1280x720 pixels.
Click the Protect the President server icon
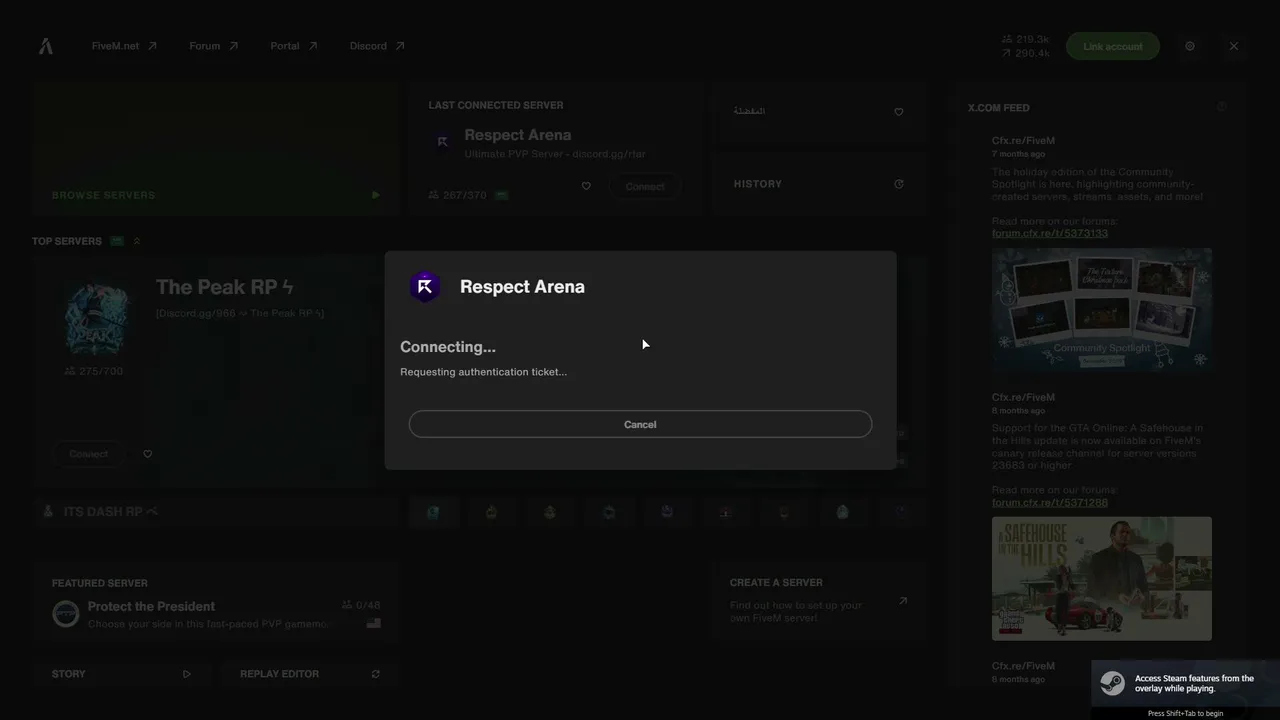66,614
